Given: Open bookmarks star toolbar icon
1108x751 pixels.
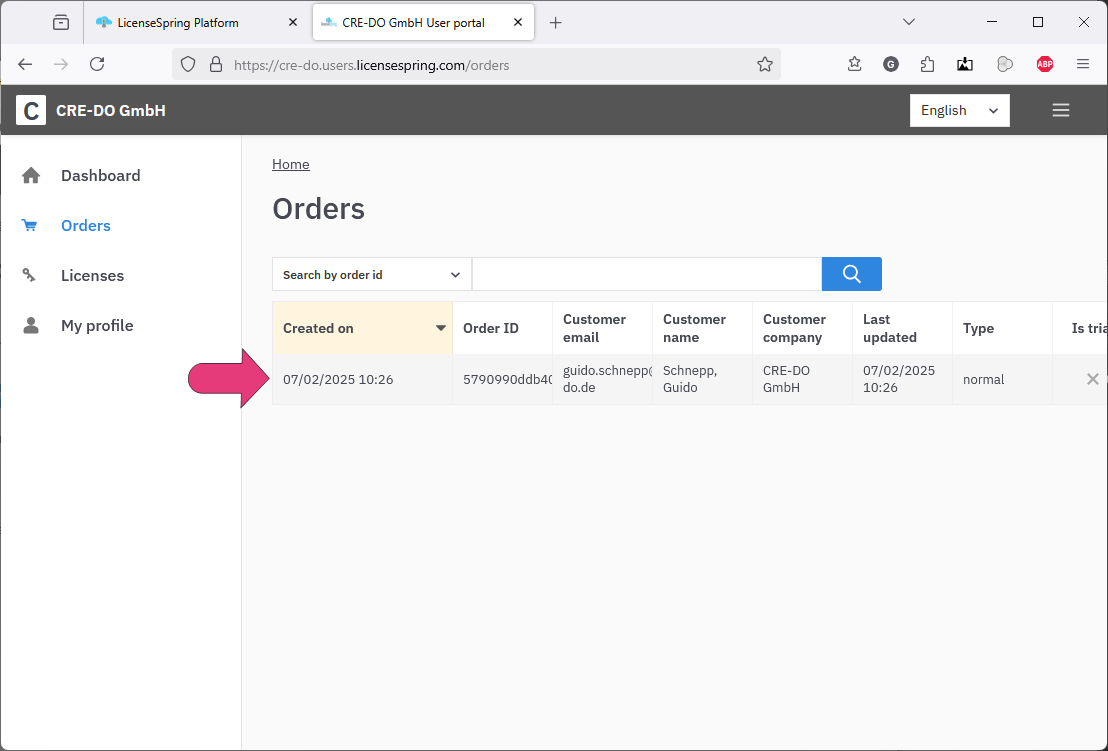Looking at the screenshot, I should point(854,64).
